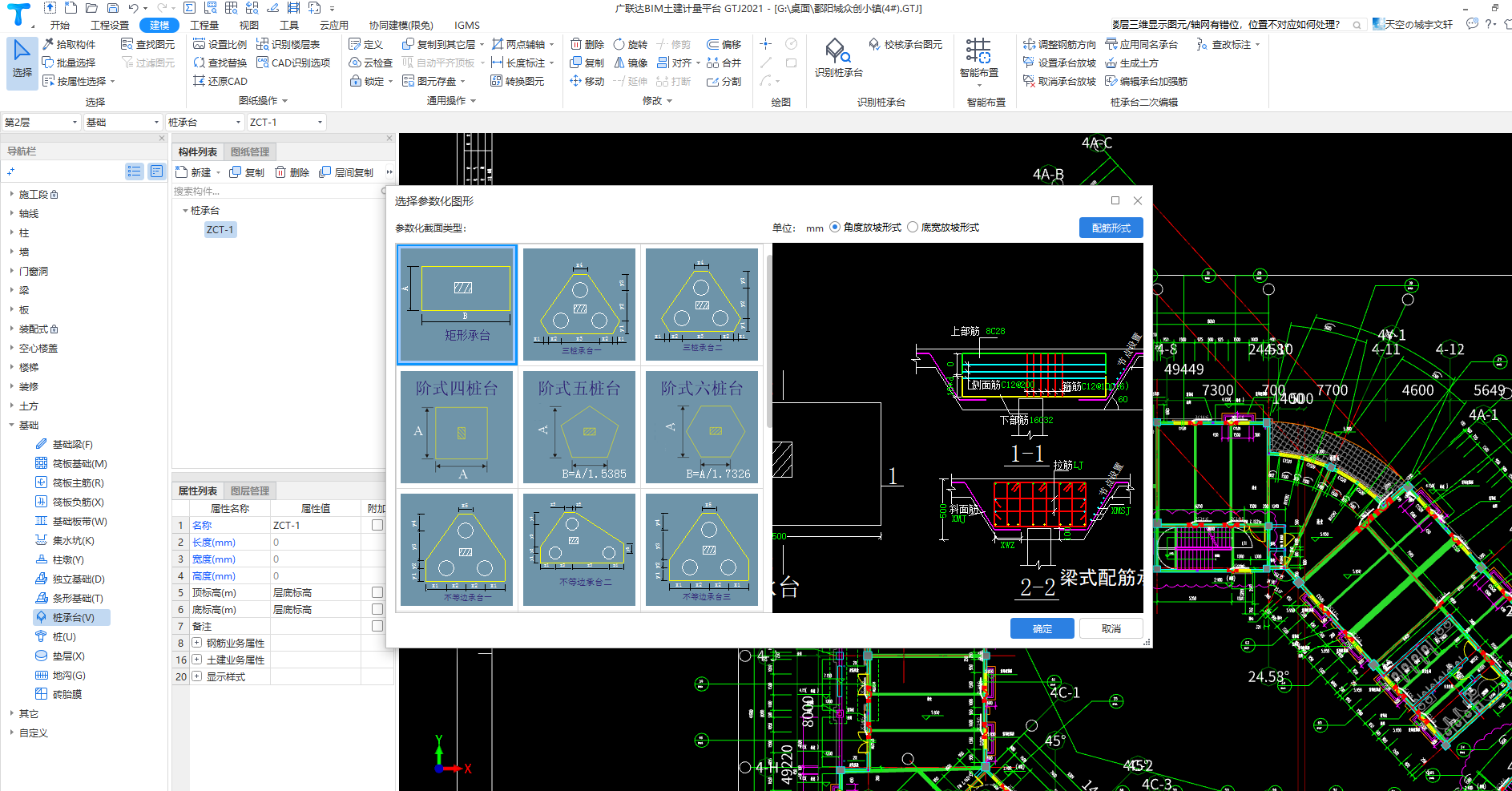The height and width of the screenshot is (791, 1512).
Task: Click the 镜像 mirror tool
Action: 630,63
